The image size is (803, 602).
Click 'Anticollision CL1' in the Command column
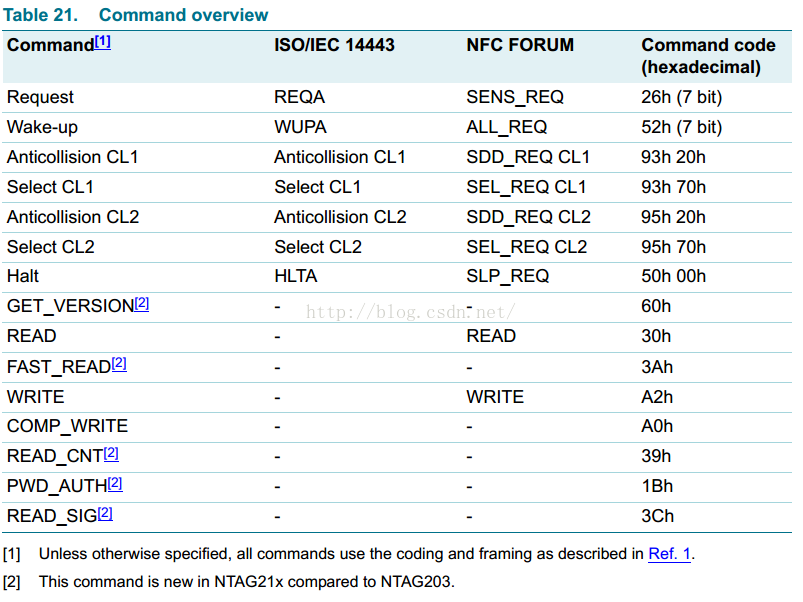point(73,157)
